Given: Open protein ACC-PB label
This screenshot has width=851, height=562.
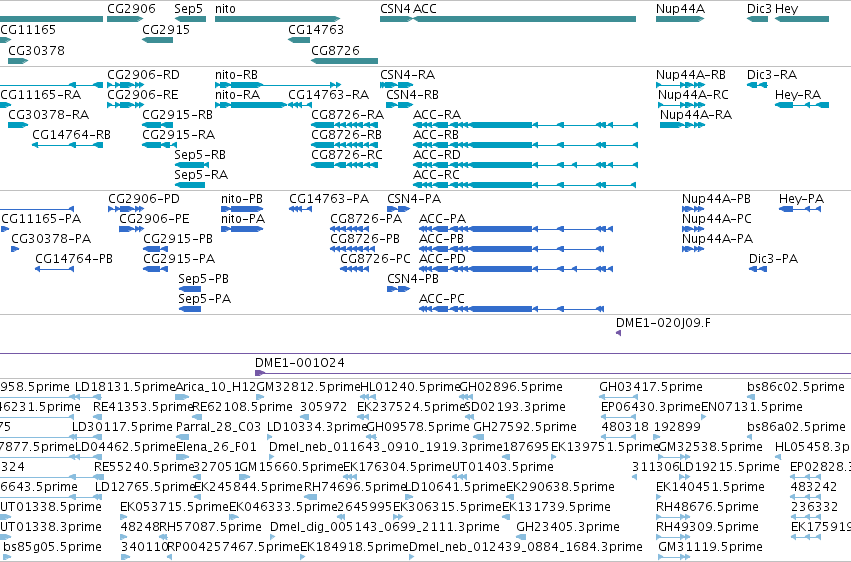Looking at the screenshot, I should [x=441, y=239].
